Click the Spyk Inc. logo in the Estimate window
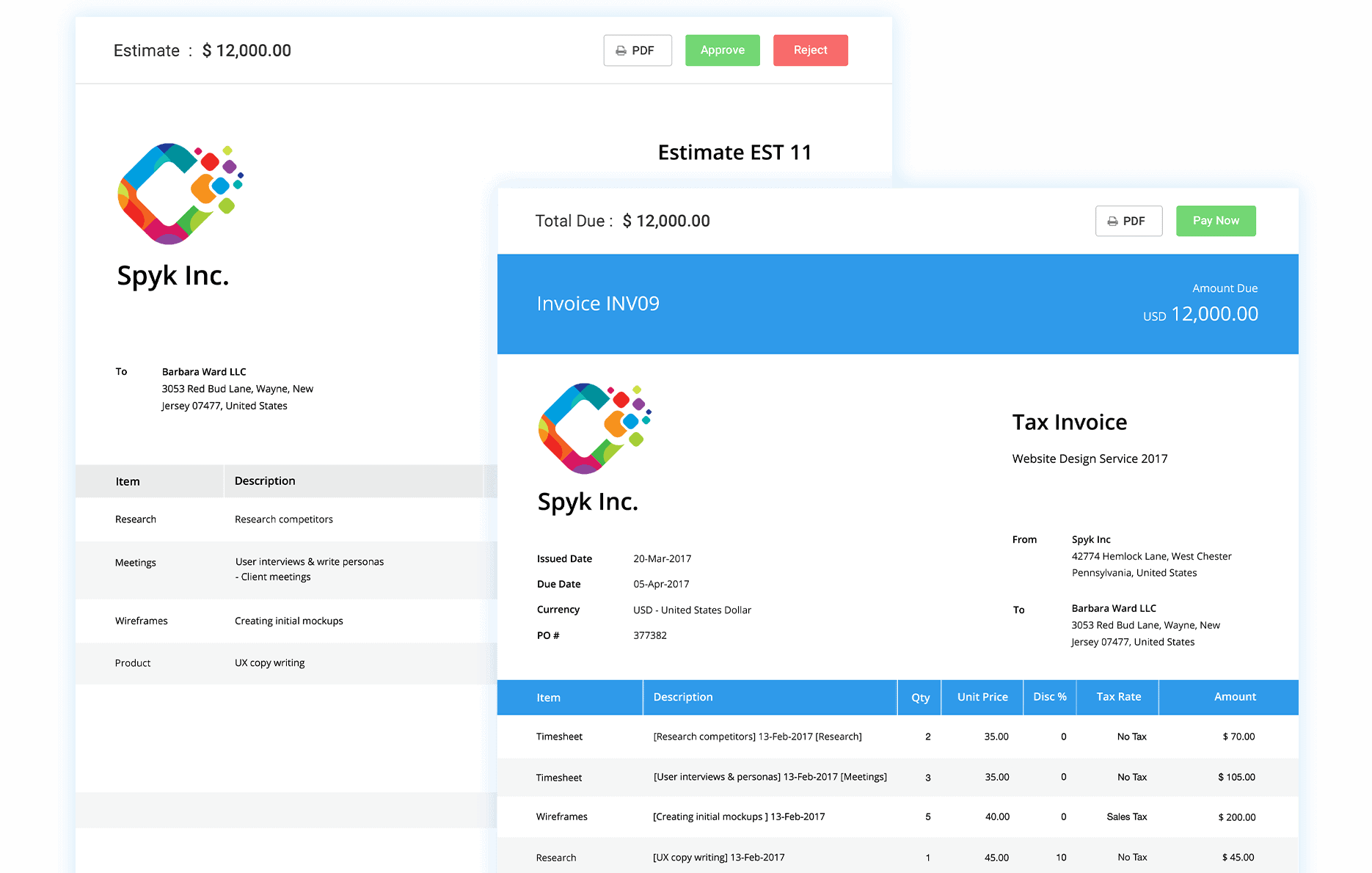Screen dimensions: 1372x873 tap(180, 194)
